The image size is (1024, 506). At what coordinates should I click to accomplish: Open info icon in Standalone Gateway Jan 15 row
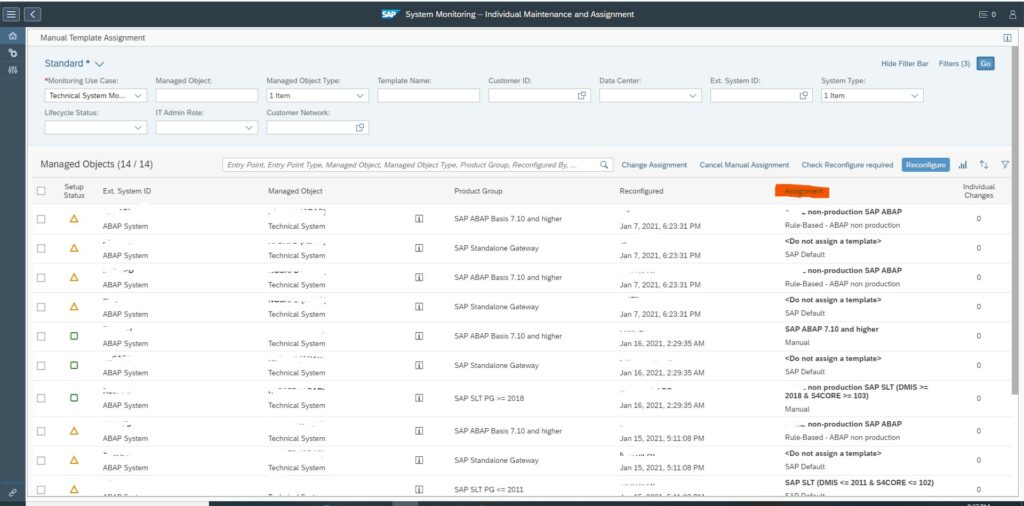419,460
